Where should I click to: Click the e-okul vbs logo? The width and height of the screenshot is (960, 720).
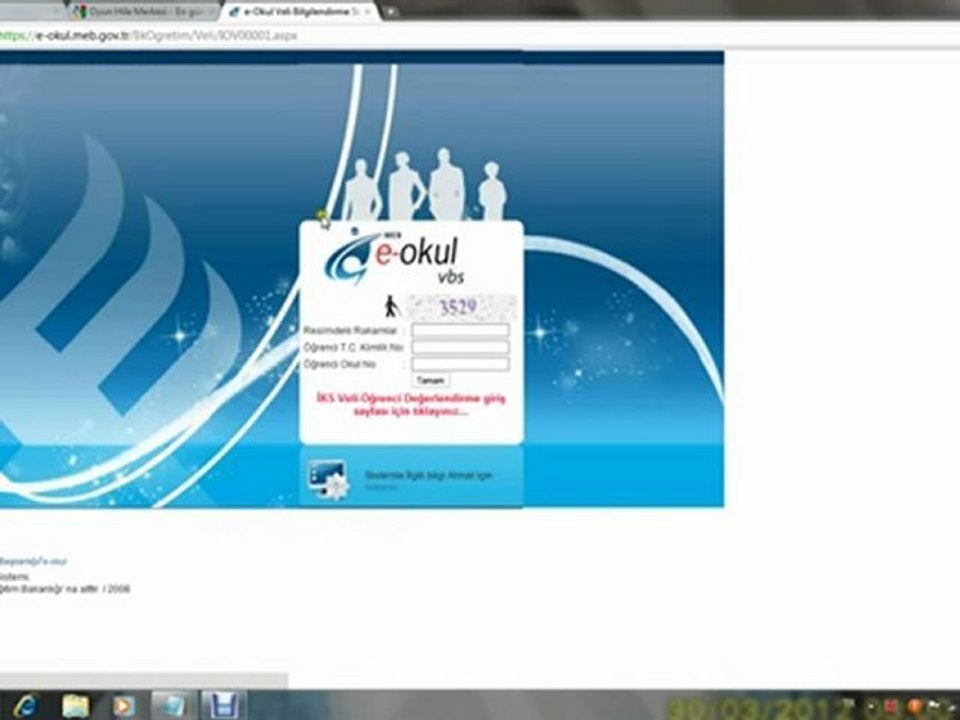(392, 258)
